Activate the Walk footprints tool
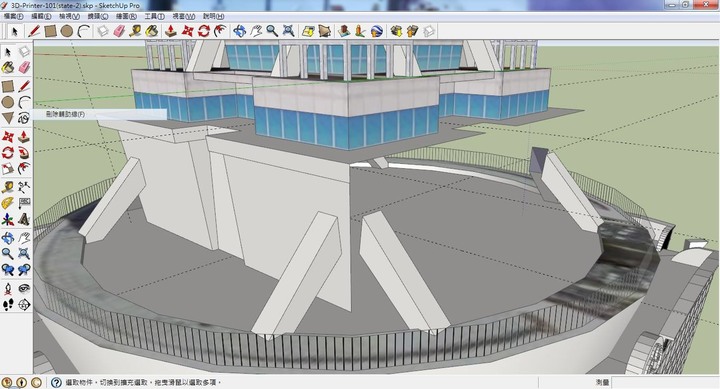Viewport: 720px width, 389px height. tap(8, 304)
